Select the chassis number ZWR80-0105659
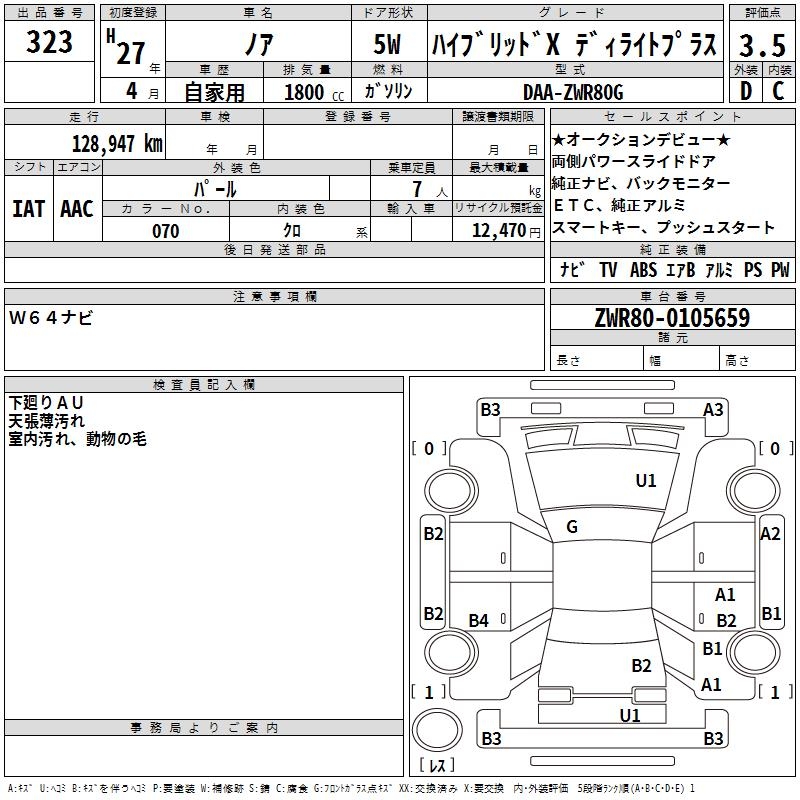The image size is (800, 800). tap(672, 318)
